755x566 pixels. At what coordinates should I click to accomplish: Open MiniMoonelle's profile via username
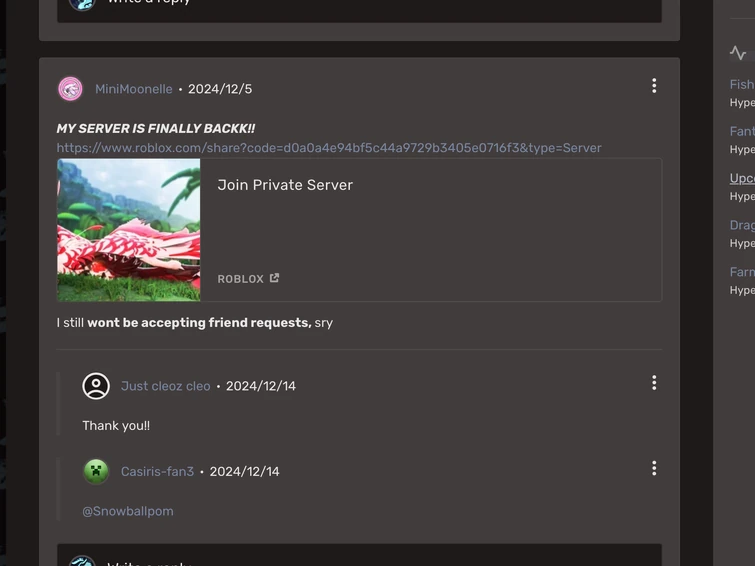(x=133, y=89)
